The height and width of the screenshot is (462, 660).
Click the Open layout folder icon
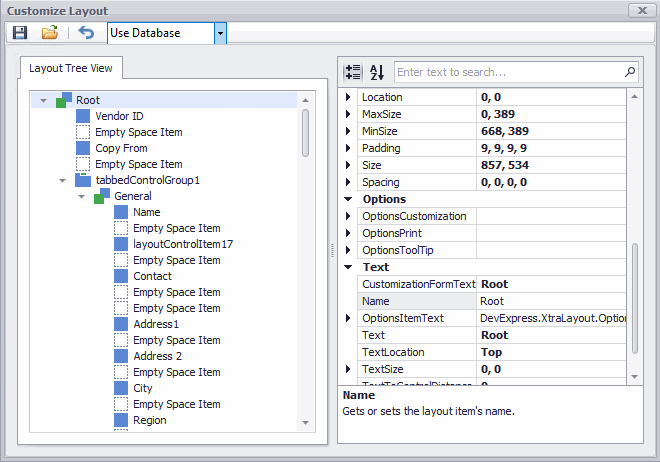49,33
